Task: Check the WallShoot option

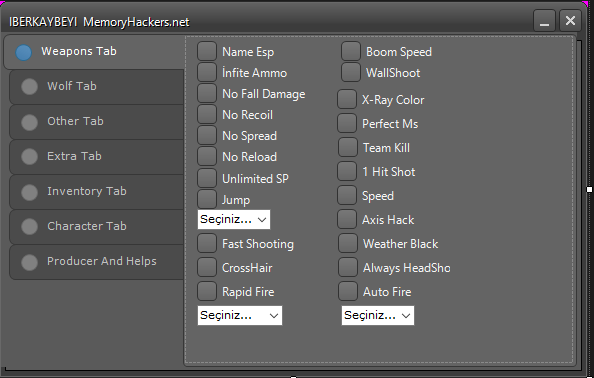Action: click(351, 72)
